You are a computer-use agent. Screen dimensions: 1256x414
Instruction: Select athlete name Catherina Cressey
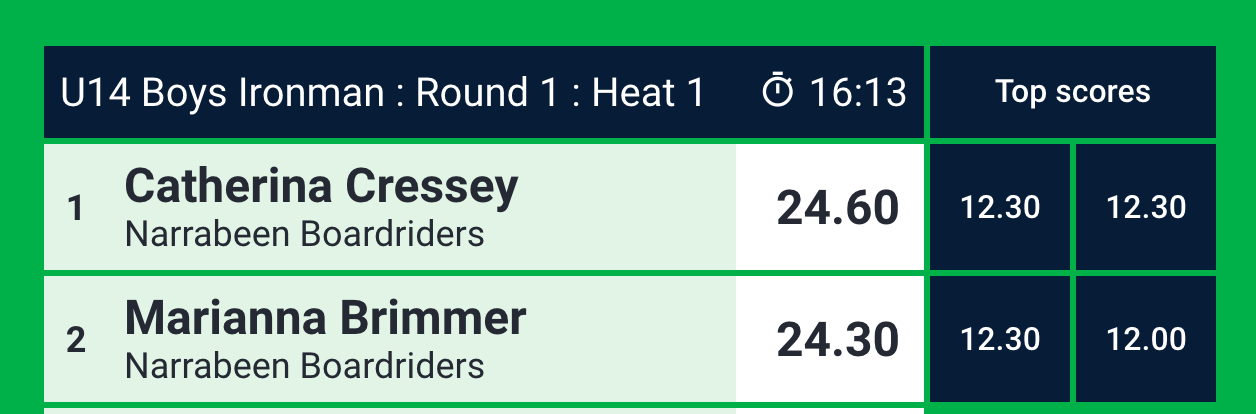(322, 187)
